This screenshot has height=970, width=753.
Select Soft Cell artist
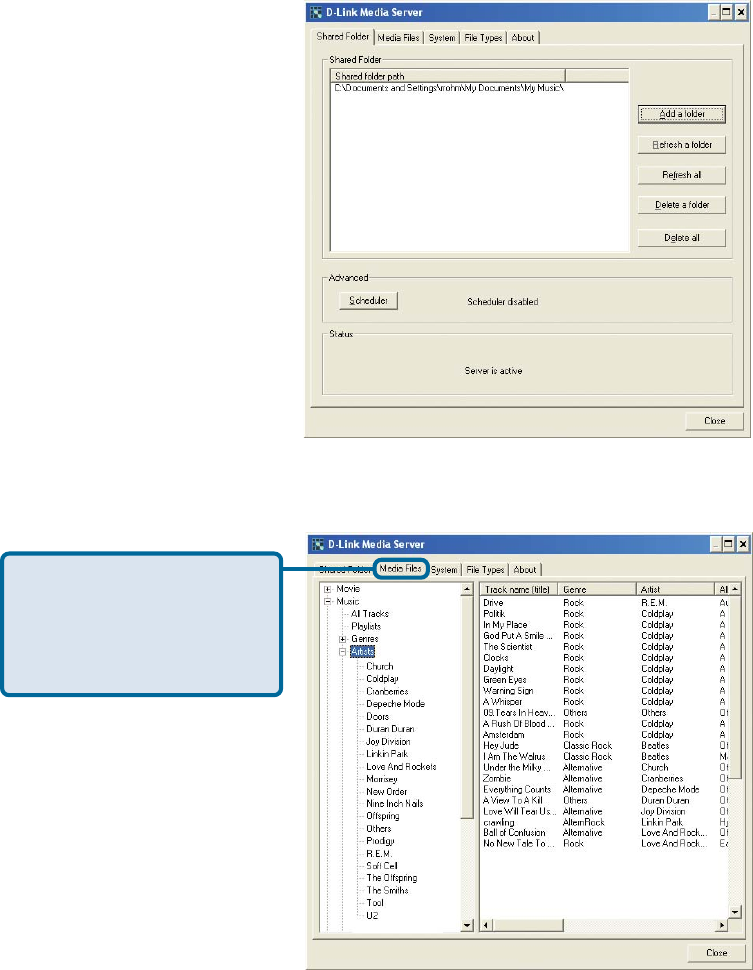tap(382, 865)
